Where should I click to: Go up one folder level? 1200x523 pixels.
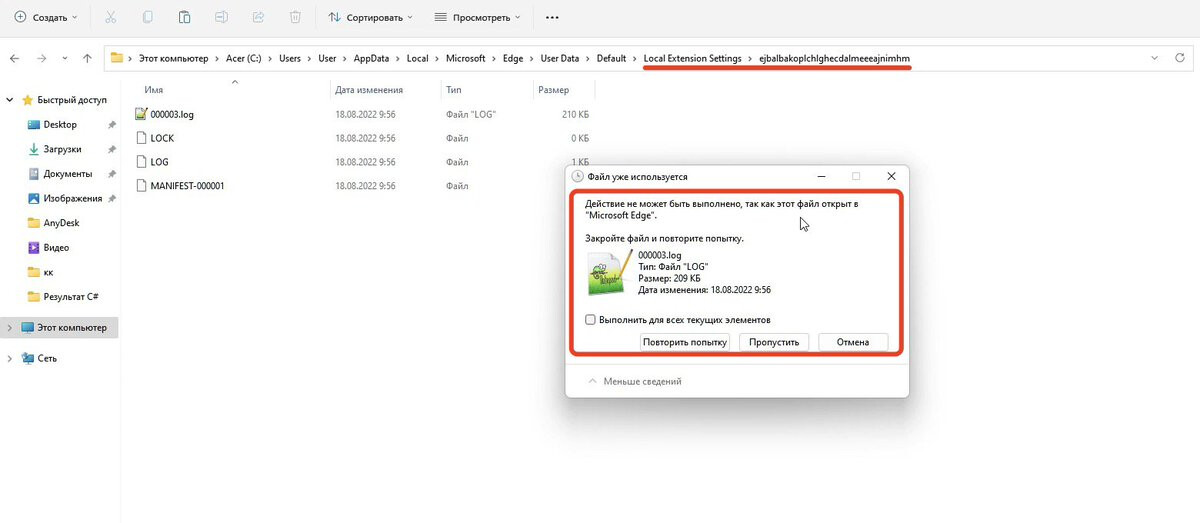(x=87, y=59)
